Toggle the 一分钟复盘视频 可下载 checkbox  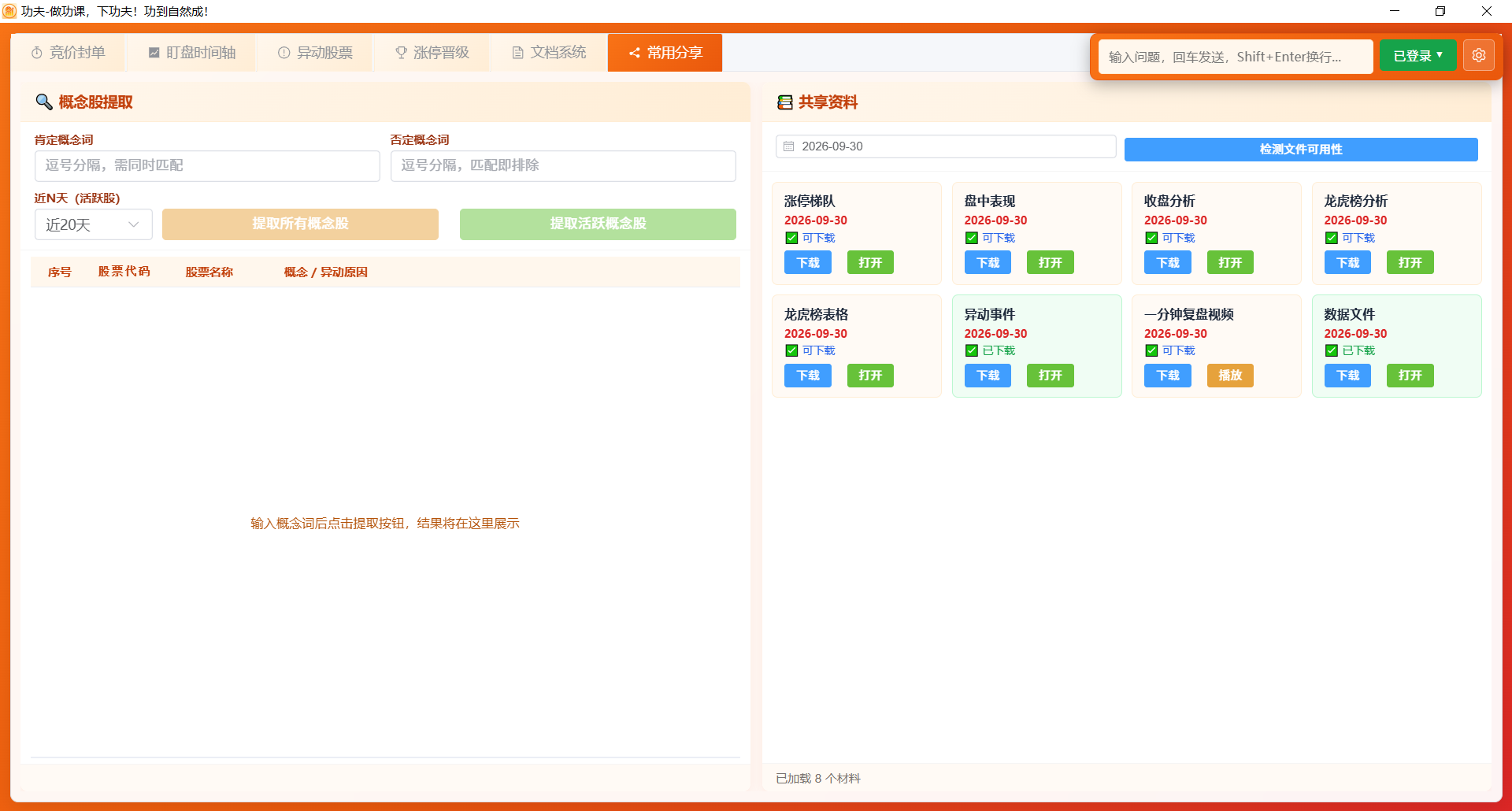[x=1151, y=350]
